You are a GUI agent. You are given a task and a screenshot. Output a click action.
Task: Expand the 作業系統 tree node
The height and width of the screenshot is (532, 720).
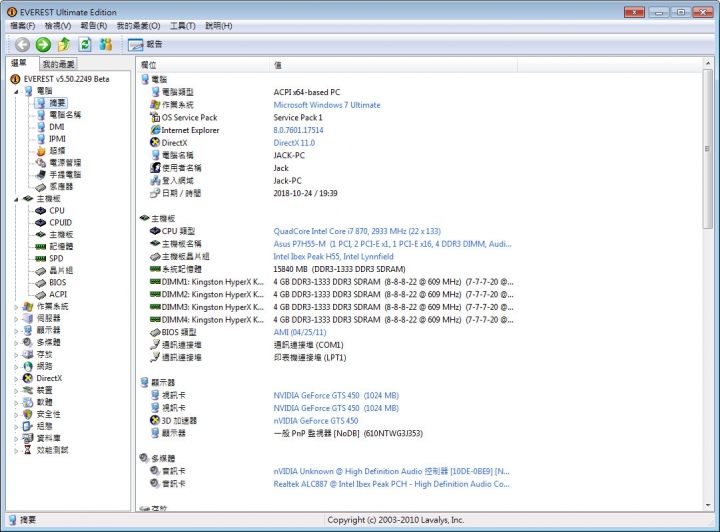click(16, 307)
